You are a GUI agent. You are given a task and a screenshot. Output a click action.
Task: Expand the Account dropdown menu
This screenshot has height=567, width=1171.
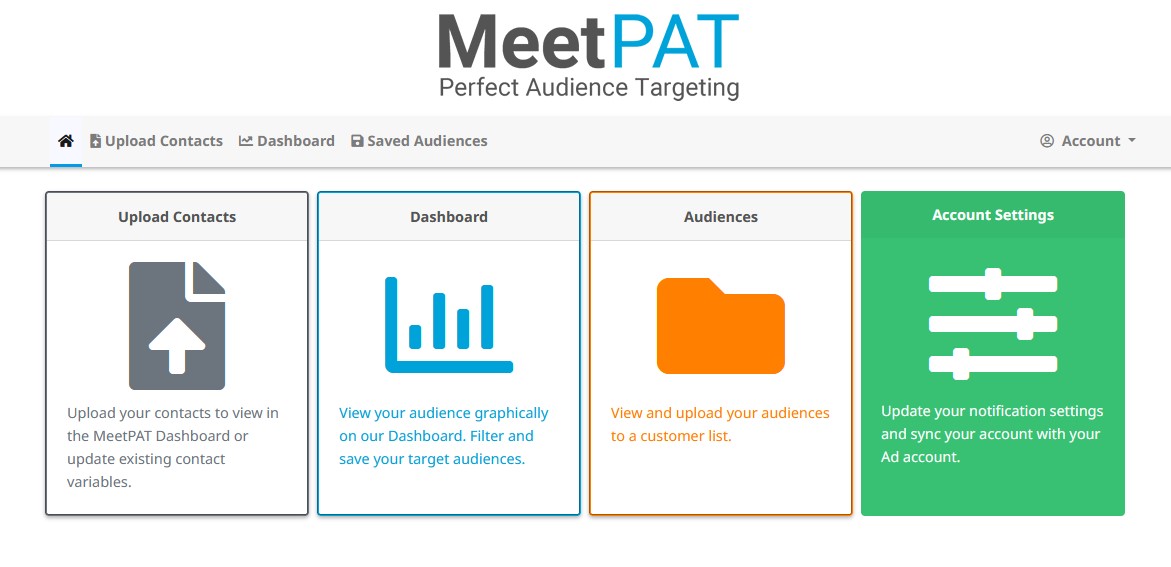coord(1089,141)
